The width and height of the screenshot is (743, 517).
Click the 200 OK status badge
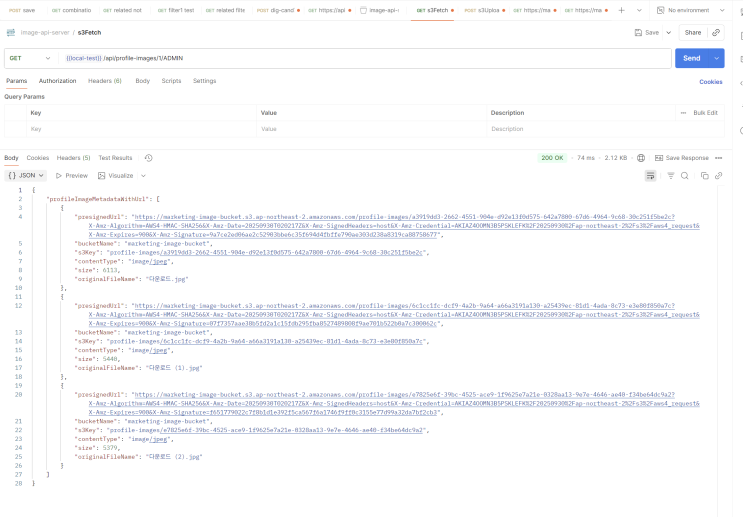[x=552, y=158]
